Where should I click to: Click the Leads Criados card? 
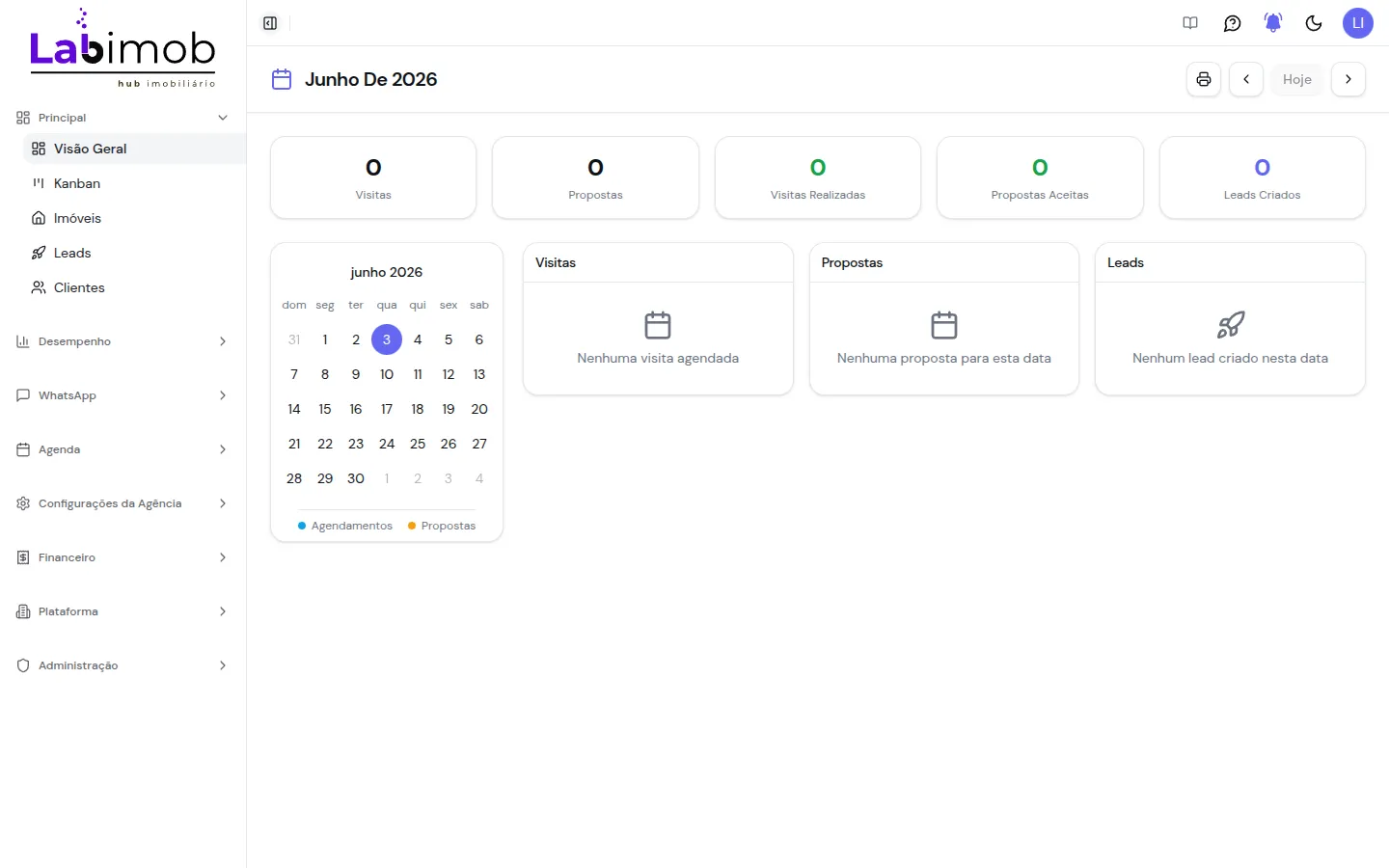click(1262, 177)
